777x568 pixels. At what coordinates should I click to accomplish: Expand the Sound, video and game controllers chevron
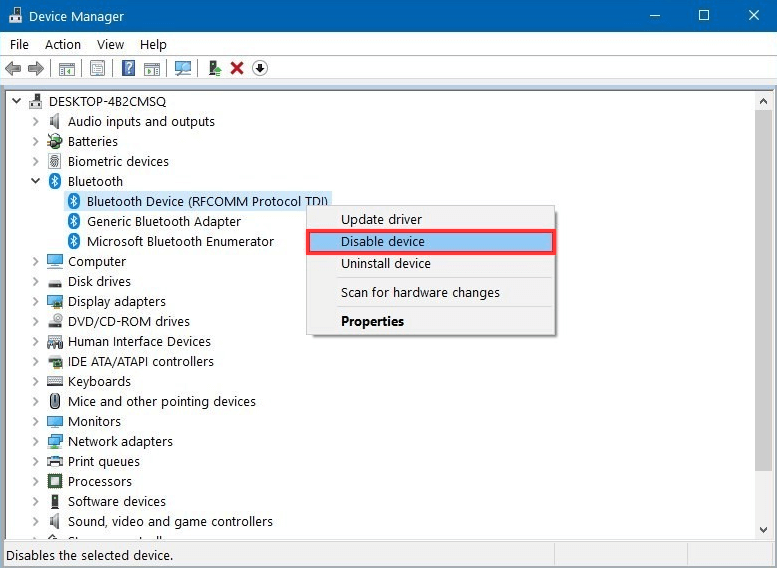pyautogui.click(x=35, y=521)
